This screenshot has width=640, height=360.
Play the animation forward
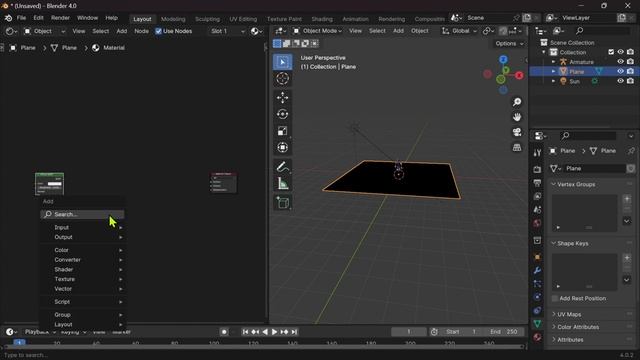click(274, 332)
